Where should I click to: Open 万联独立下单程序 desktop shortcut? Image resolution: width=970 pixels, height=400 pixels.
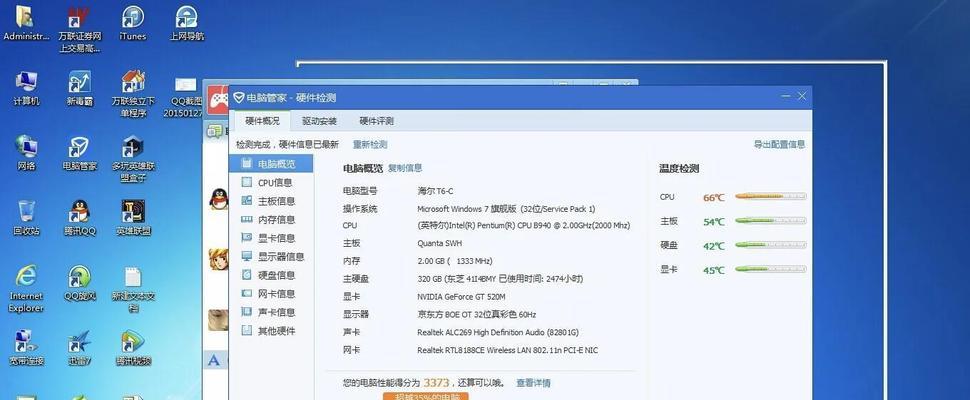coord(132,93)
